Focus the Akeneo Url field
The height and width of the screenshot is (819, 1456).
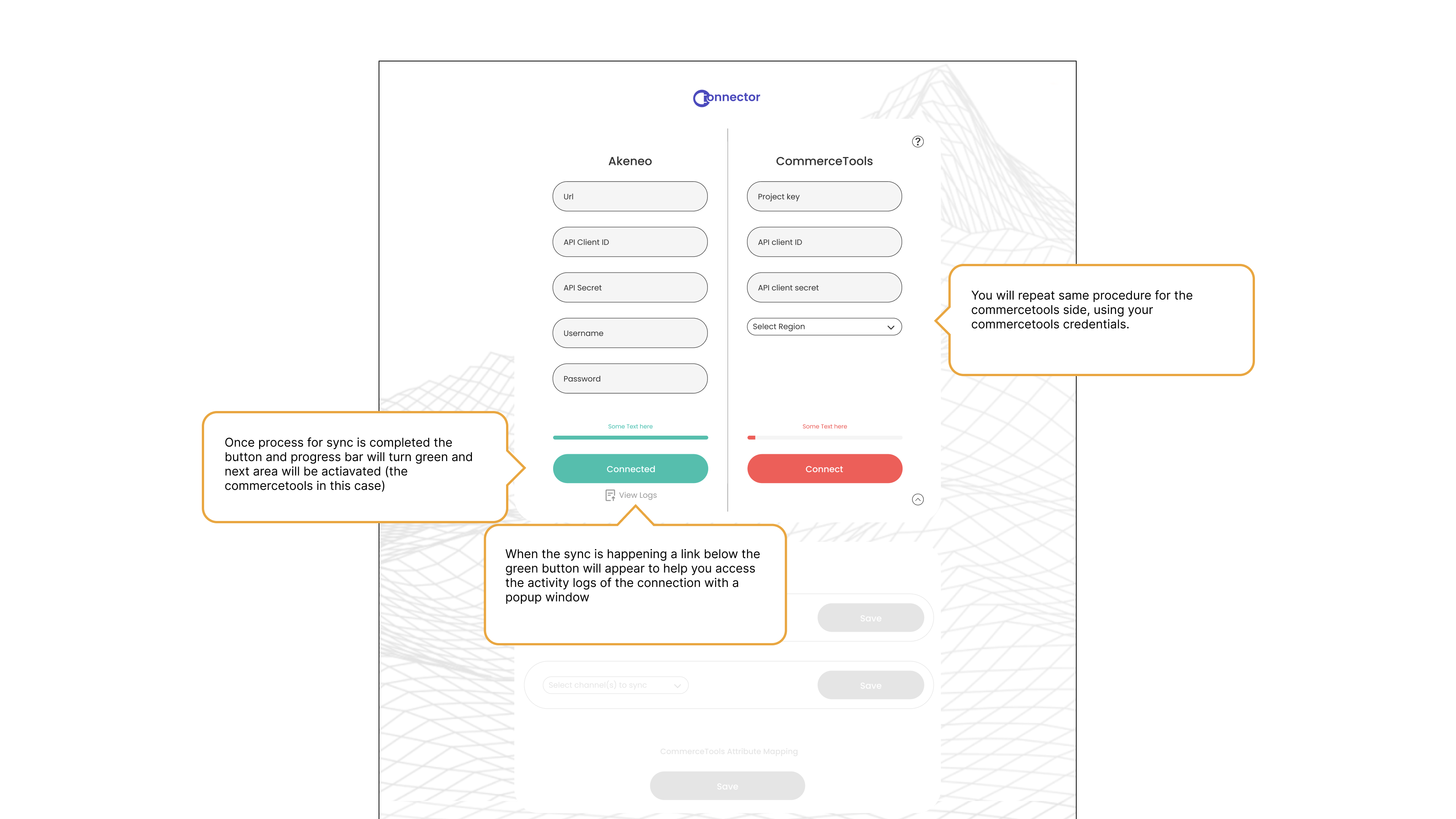tap(630, 196)
